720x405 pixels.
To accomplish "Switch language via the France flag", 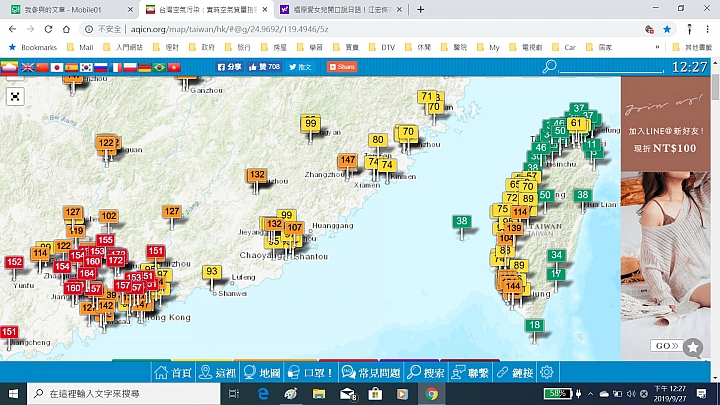I will [x=115, y=68].
